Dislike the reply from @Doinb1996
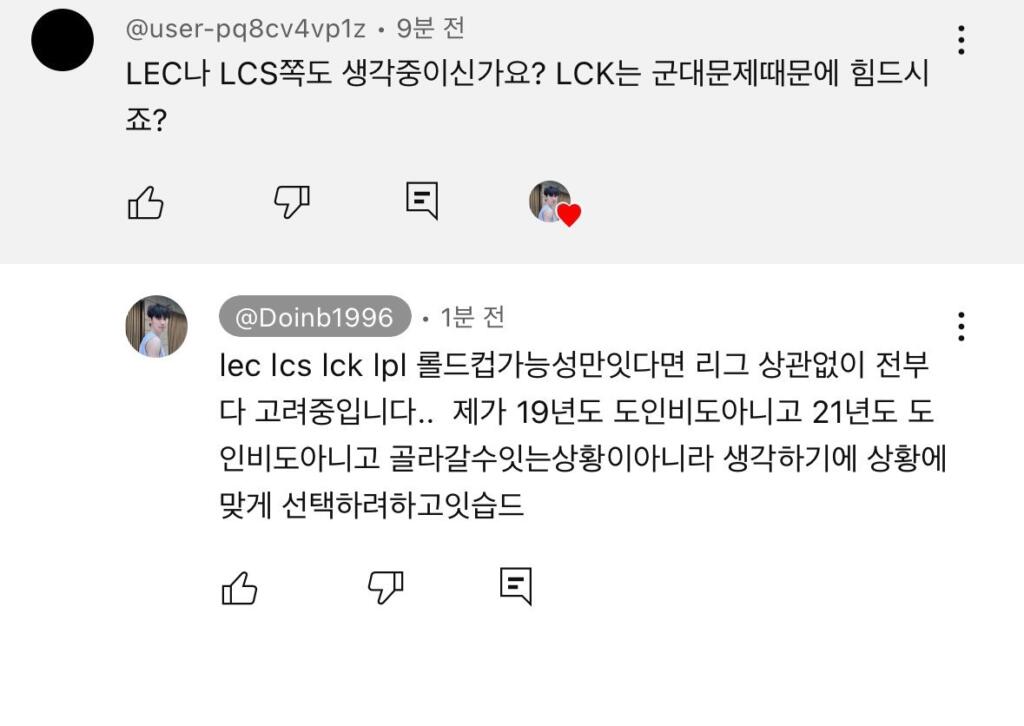 point(385,587)
